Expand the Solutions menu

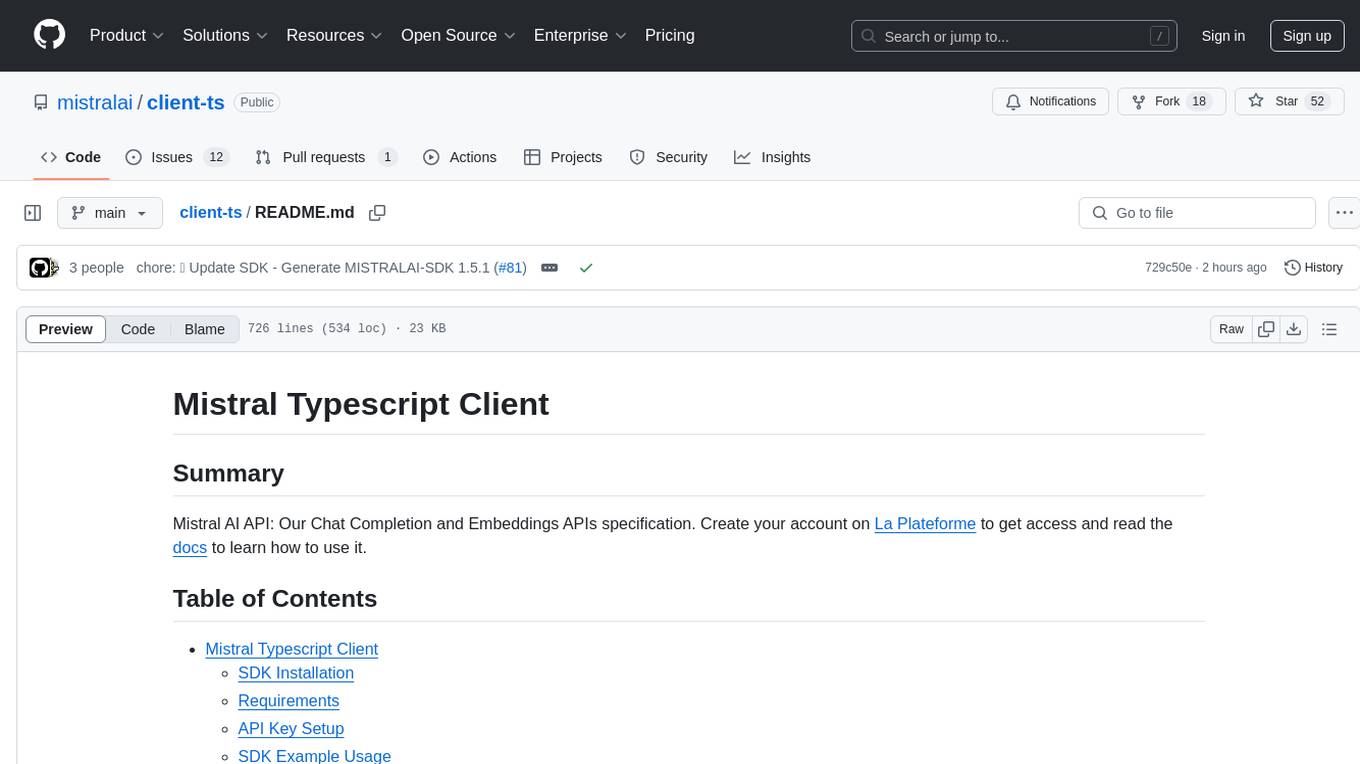225,35
